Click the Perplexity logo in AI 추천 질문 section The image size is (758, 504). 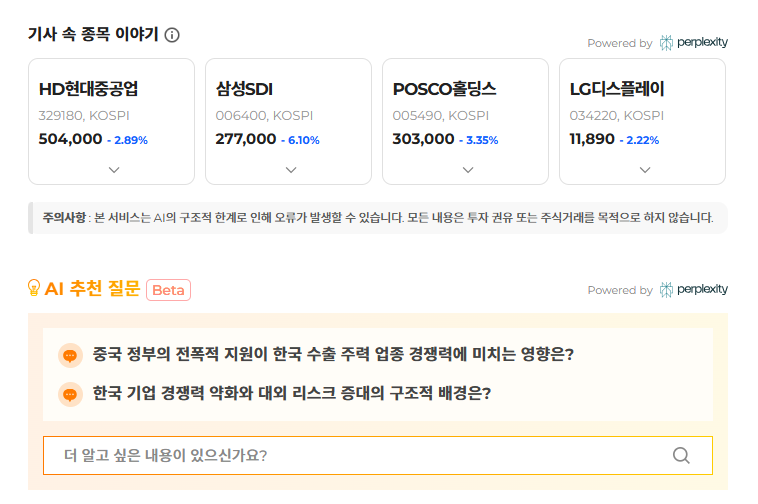pyautogui.click(x=667, y=290)
